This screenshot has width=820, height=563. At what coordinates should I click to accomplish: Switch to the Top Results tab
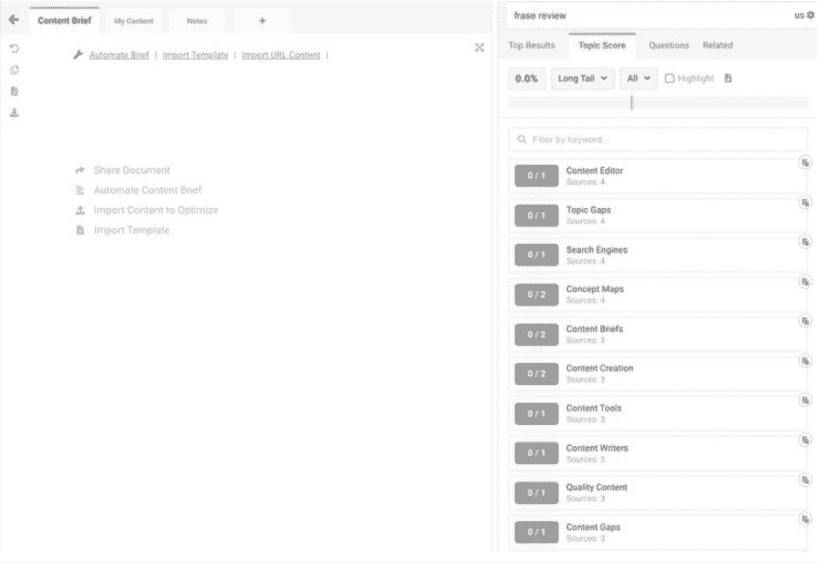point(532,45)
